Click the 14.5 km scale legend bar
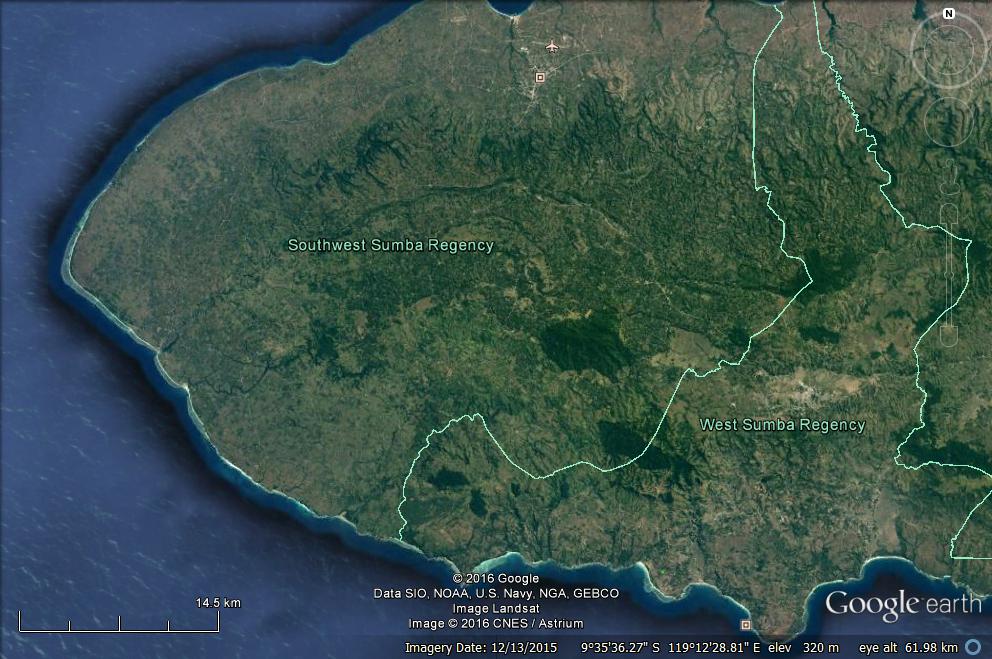992x659 pixels. 119,624
